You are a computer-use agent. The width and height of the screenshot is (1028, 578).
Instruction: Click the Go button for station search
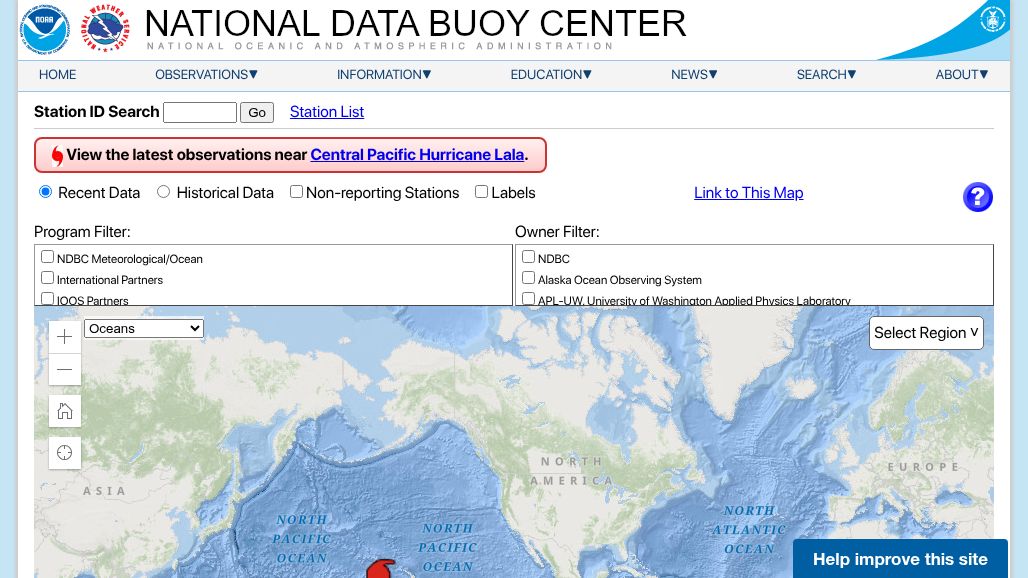click(257, 113)
